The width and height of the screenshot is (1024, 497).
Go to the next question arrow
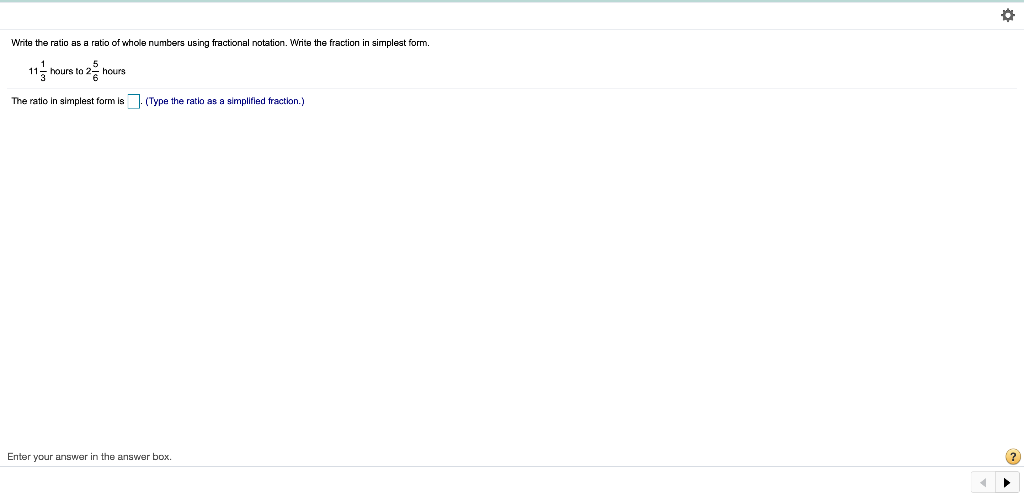[x=1007, y=483]
